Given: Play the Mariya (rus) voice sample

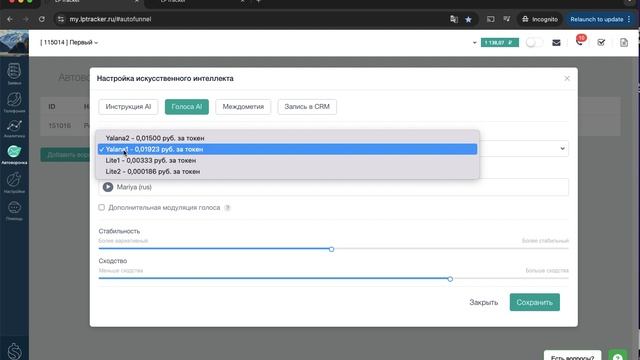Looking at the screenshot, I should [x=108, y=187].
